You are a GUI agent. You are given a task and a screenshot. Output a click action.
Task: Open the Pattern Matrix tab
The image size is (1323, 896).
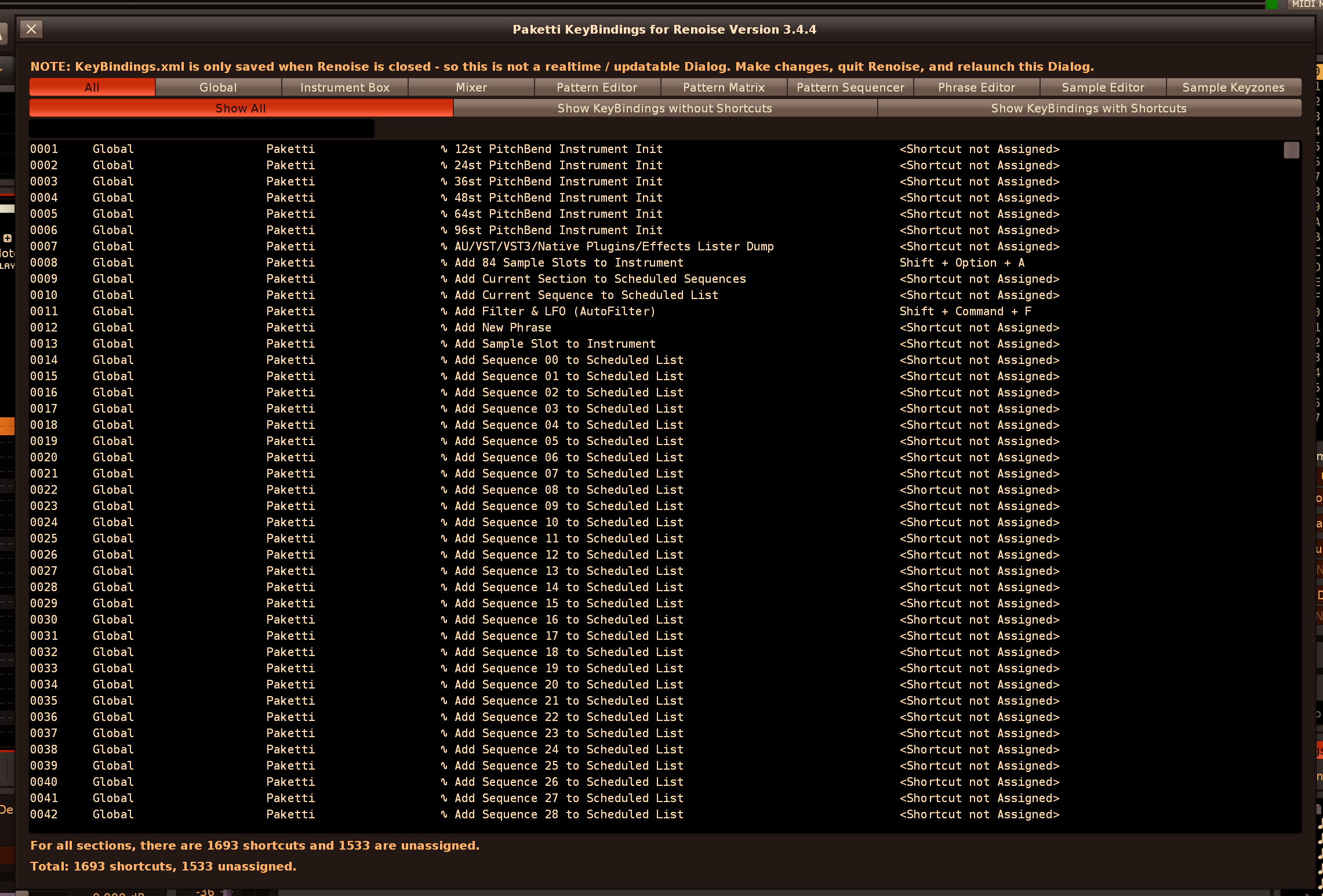[x=724, y=88]
